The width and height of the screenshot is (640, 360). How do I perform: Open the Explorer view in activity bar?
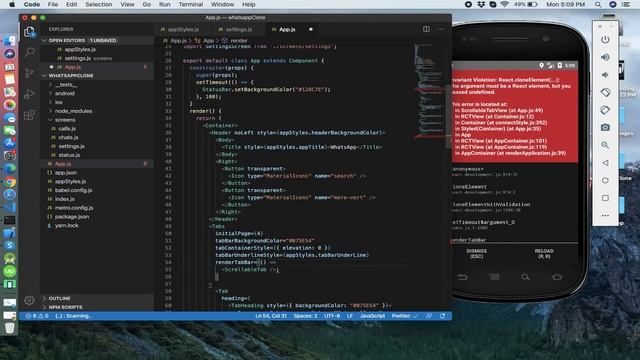[29, 32]
